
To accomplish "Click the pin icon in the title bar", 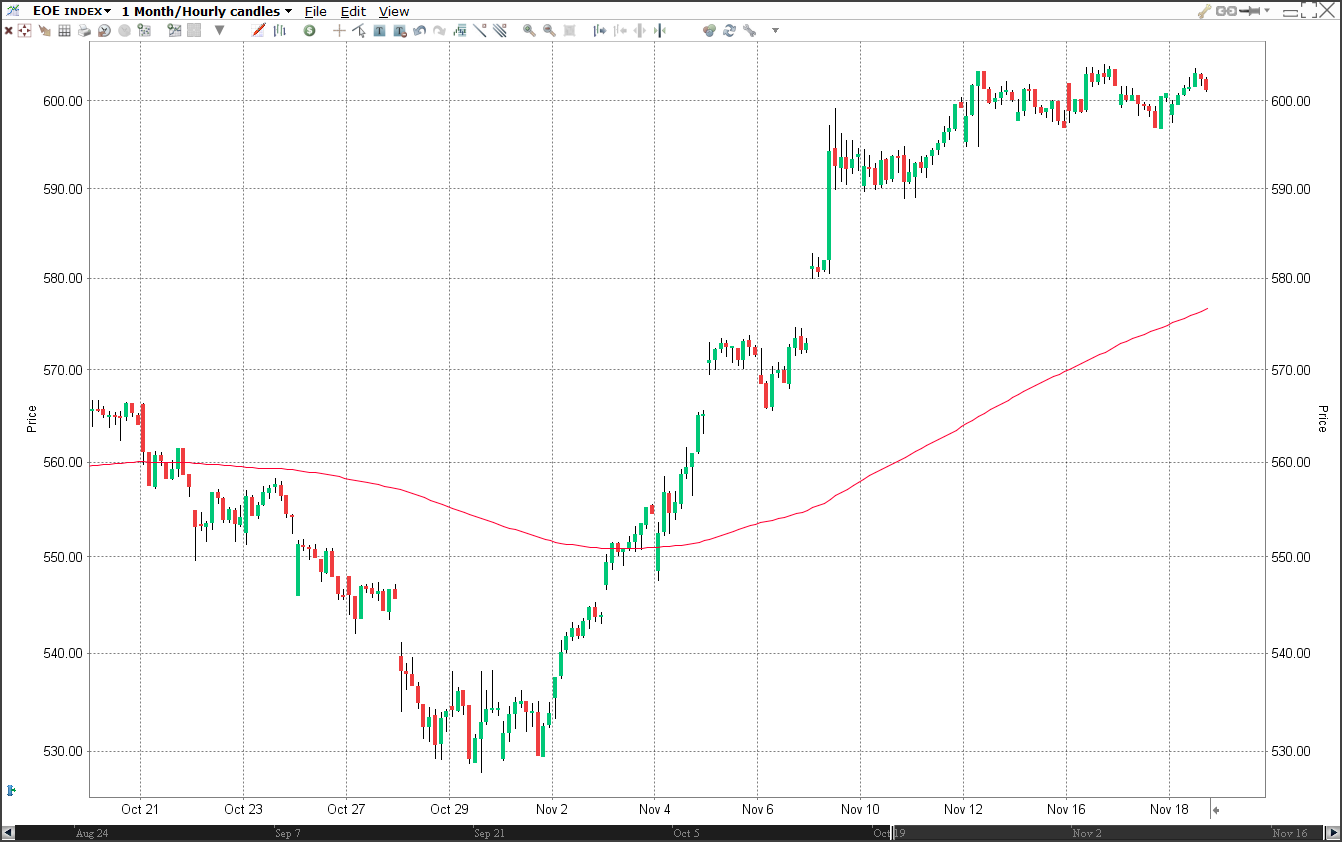I will tap(1249, 11).
